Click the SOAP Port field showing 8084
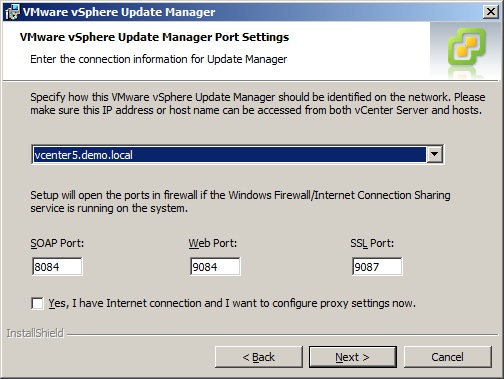504x379 pixels. [57, 267]
